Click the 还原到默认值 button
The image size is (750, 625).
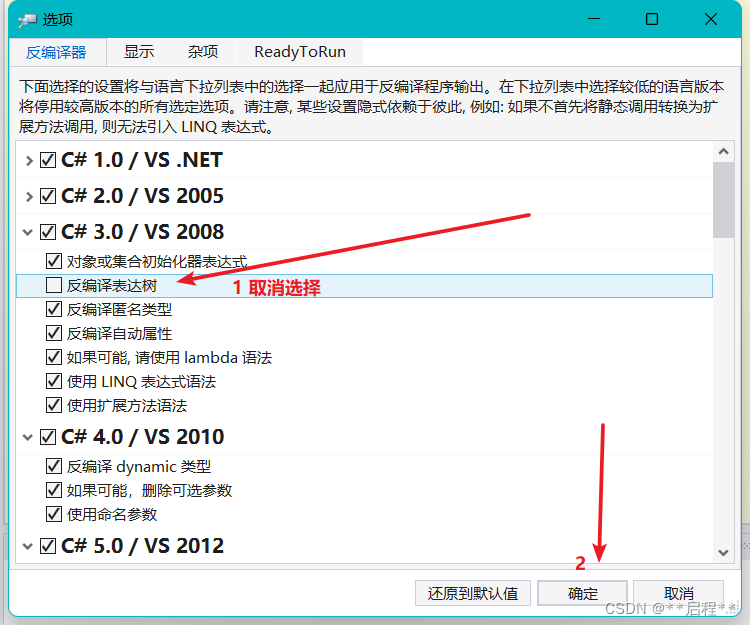tap(473, 593)
